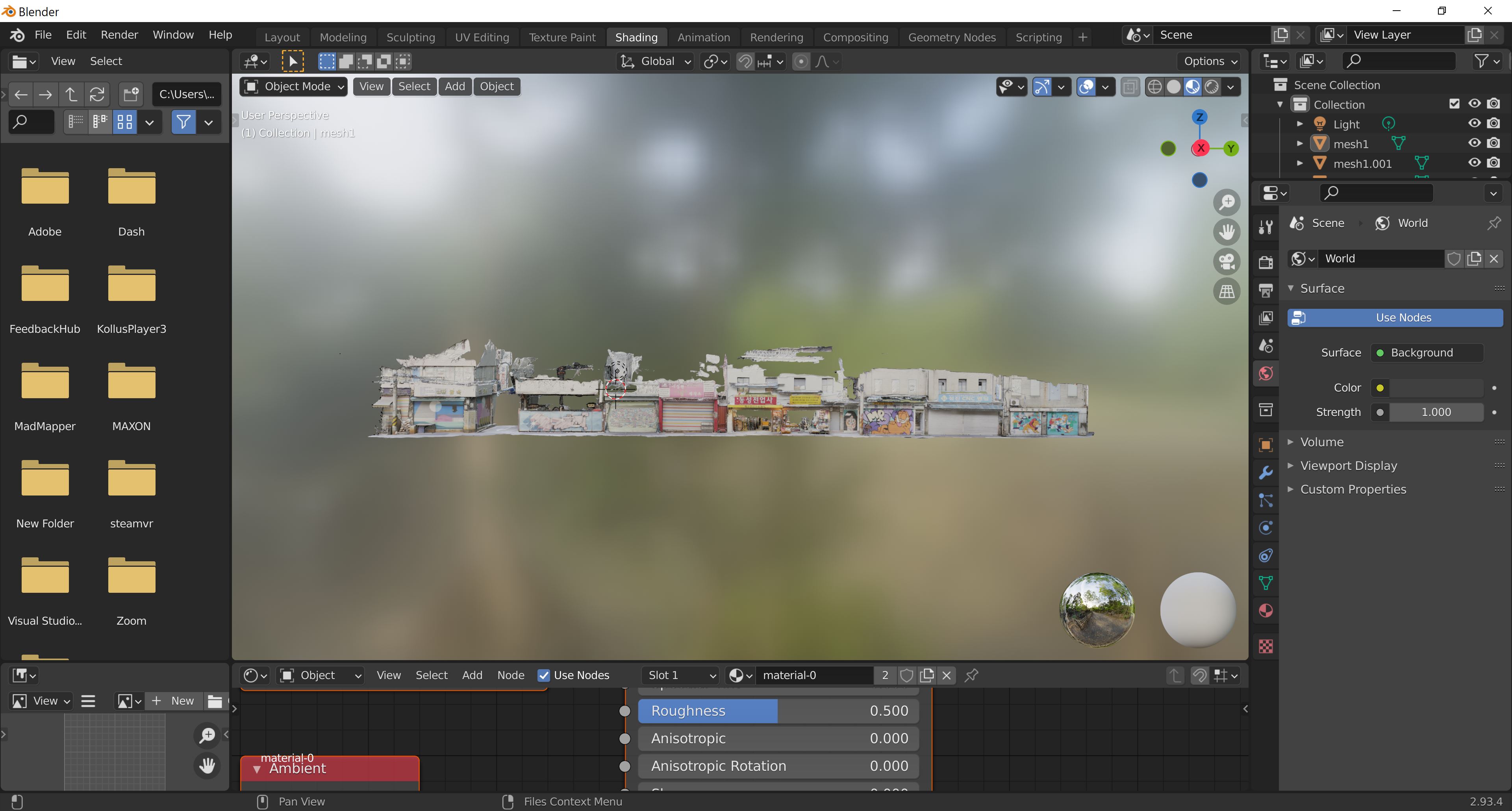1512x811 pixels.
Task: Hide mesh1.001 object with eye icon
Action: [x=1475, y=163]
